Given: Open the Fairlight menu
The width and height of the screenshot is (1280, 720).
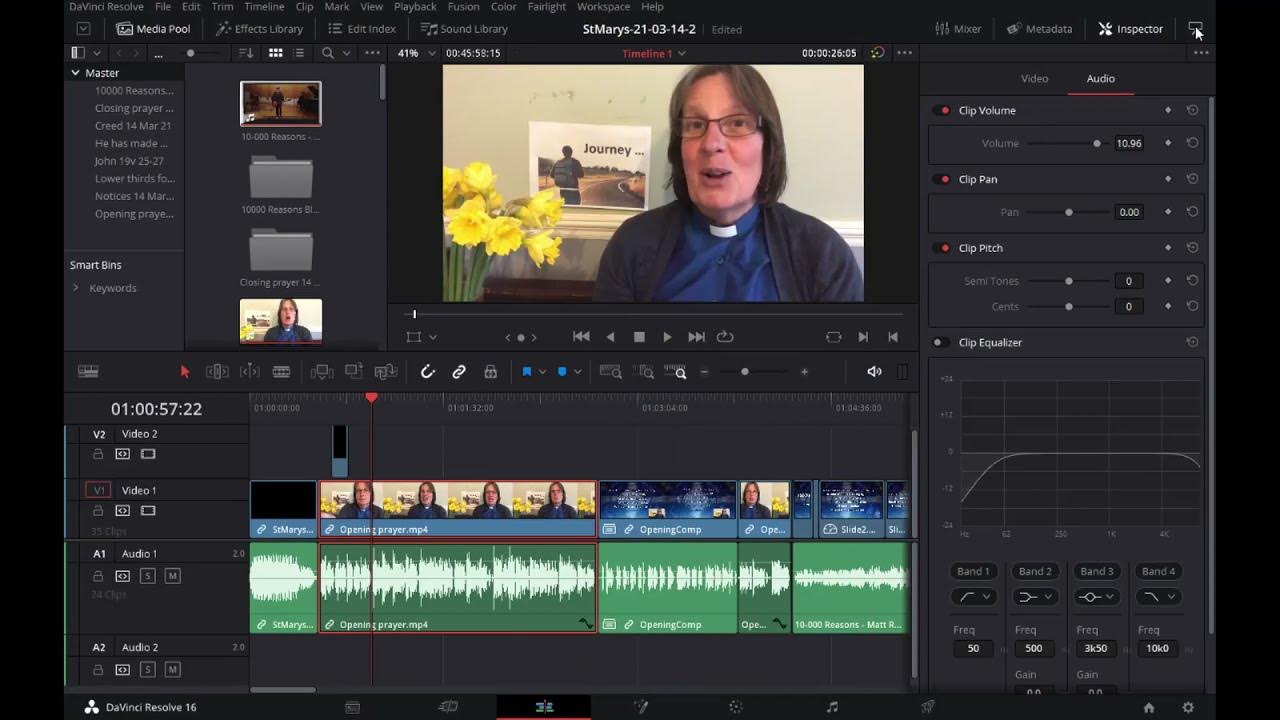Looking at the screenshot, I should click(547, 7).
